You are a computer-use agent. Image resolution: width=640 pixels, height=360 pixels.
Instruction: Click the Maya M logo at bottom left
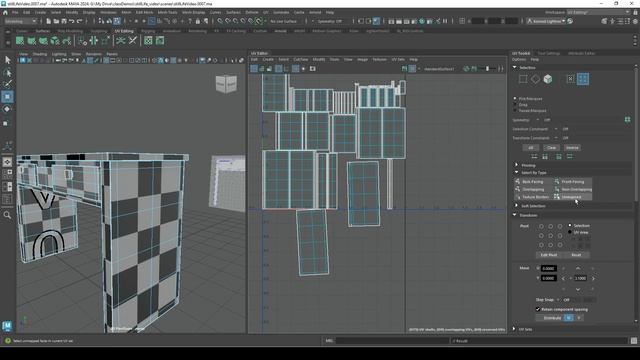point(7,326)
